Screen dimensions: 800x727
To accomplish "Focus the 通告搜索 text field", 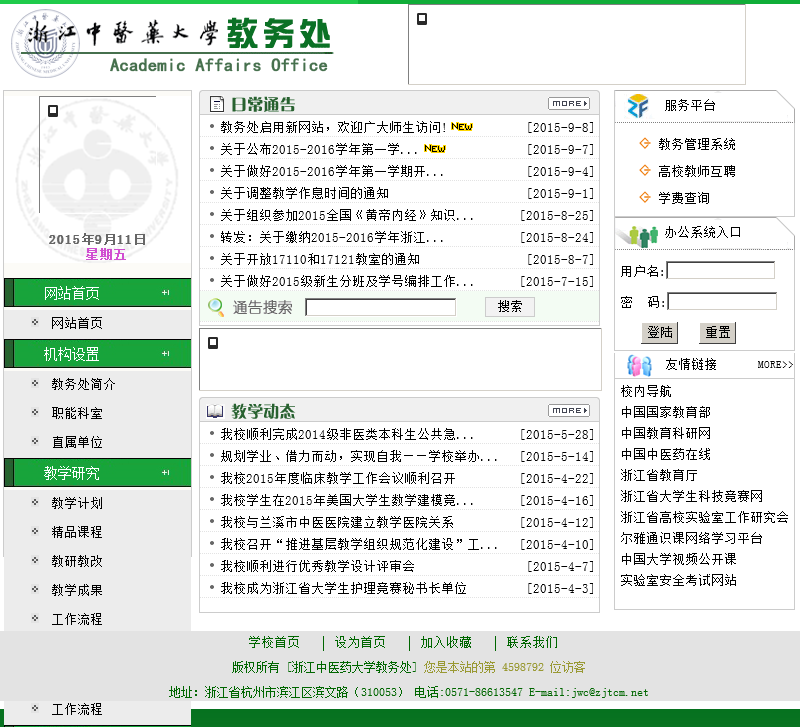I will [x=381, y=307].
